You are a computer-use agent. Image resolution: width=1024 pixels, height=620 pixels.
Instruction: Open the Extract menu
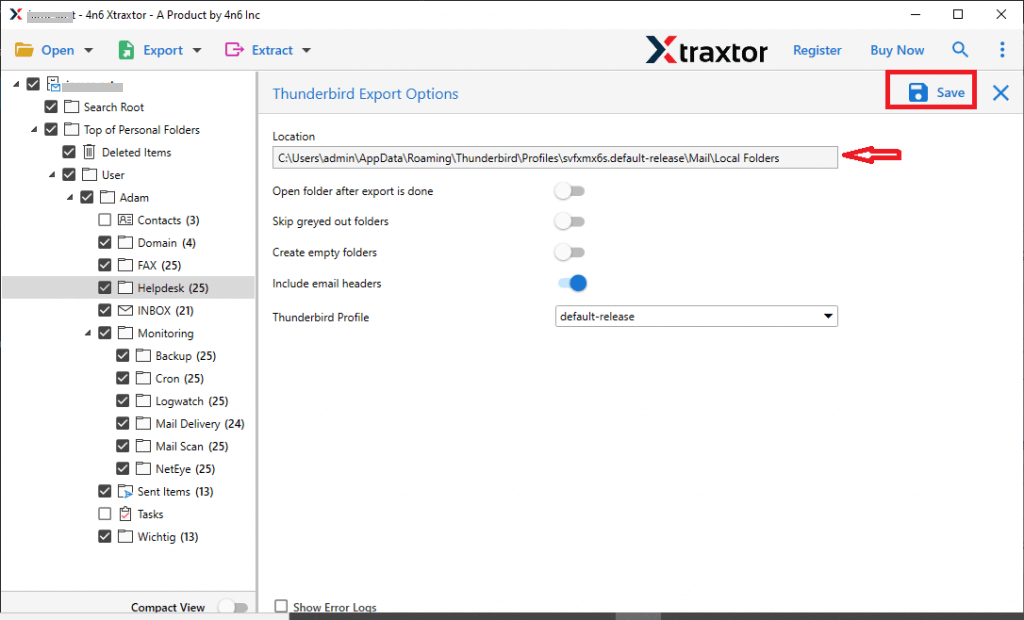(x=268, y=50)
